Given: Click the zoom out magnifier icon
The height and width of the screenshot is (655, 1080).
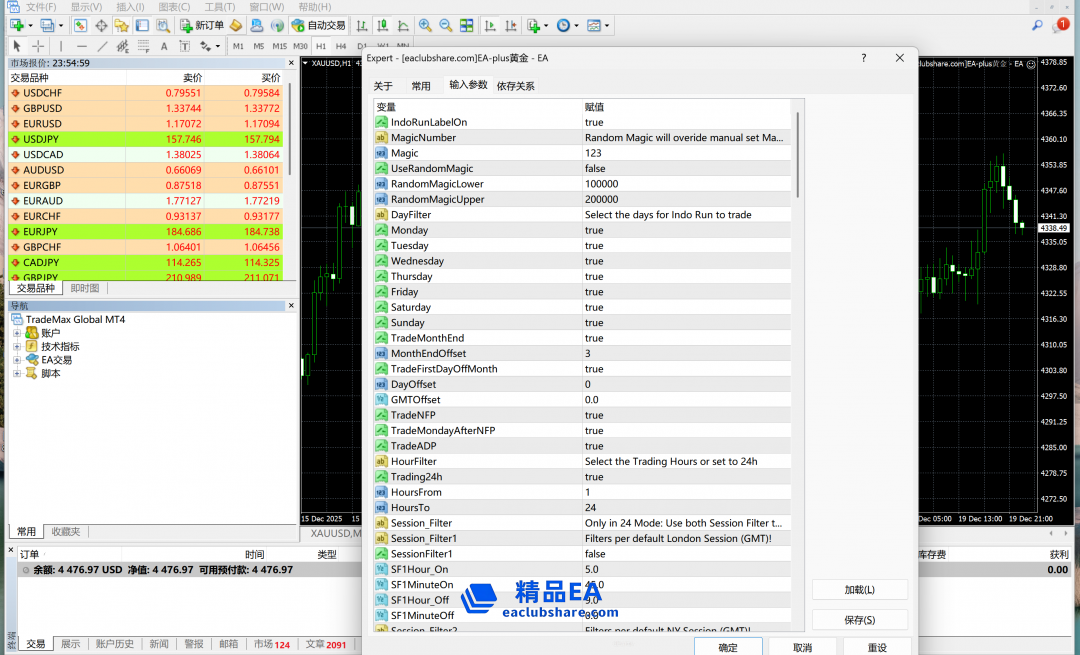Looking at the screenshot, I should [x=446, y=25].
